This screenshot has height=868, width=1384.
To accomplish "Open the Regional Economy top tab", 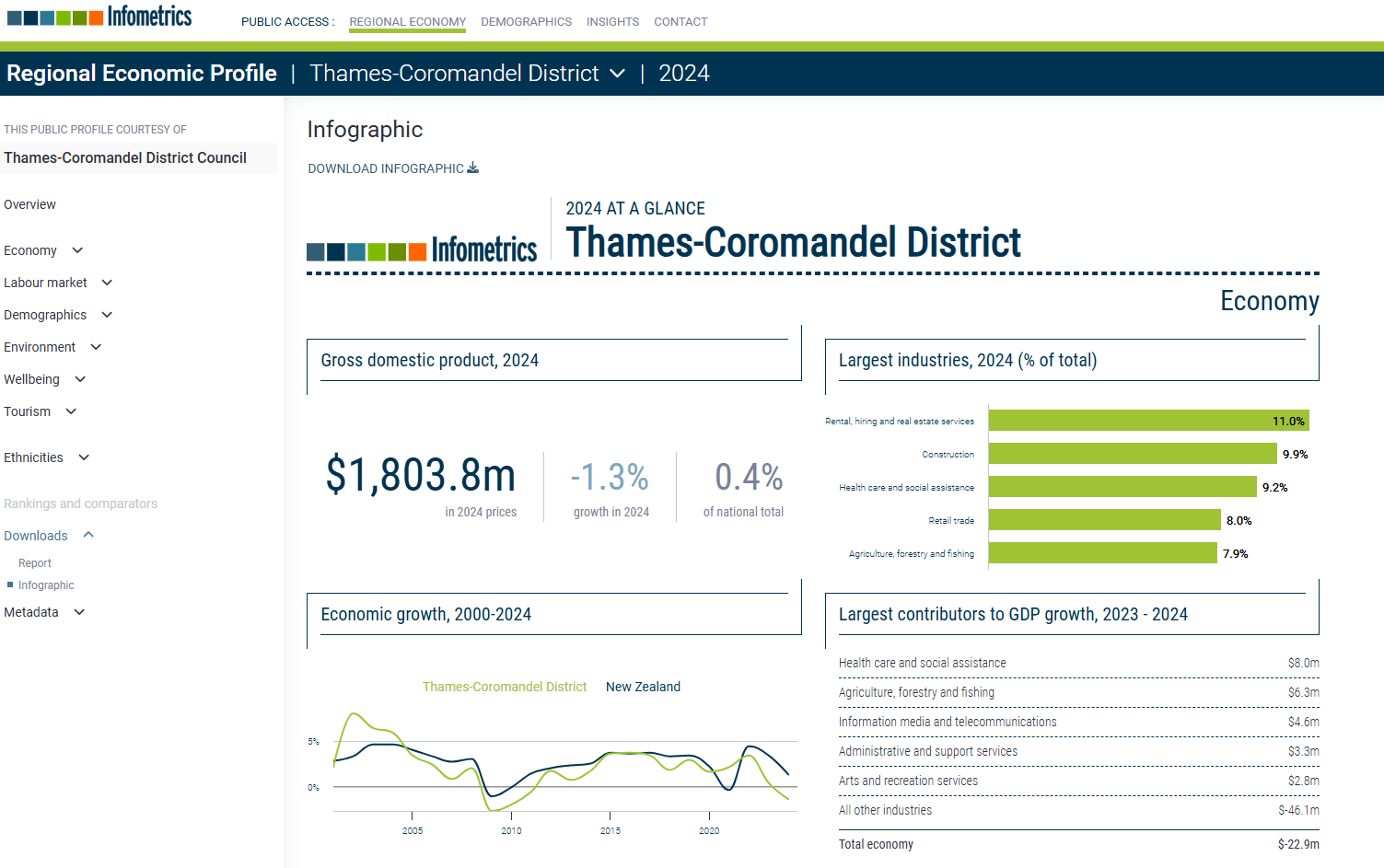I will (407, 22).
